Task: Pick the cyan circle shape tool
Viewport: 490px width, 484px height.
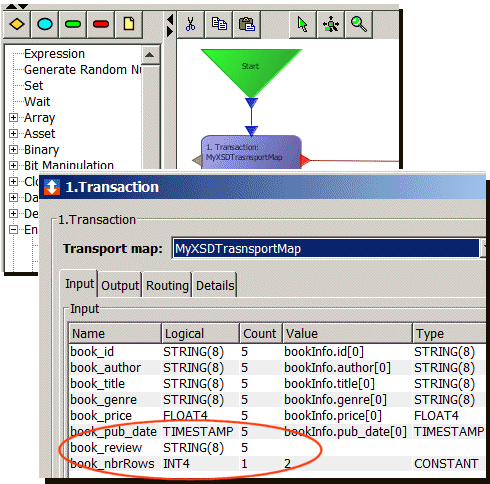Action: point(45,24)
